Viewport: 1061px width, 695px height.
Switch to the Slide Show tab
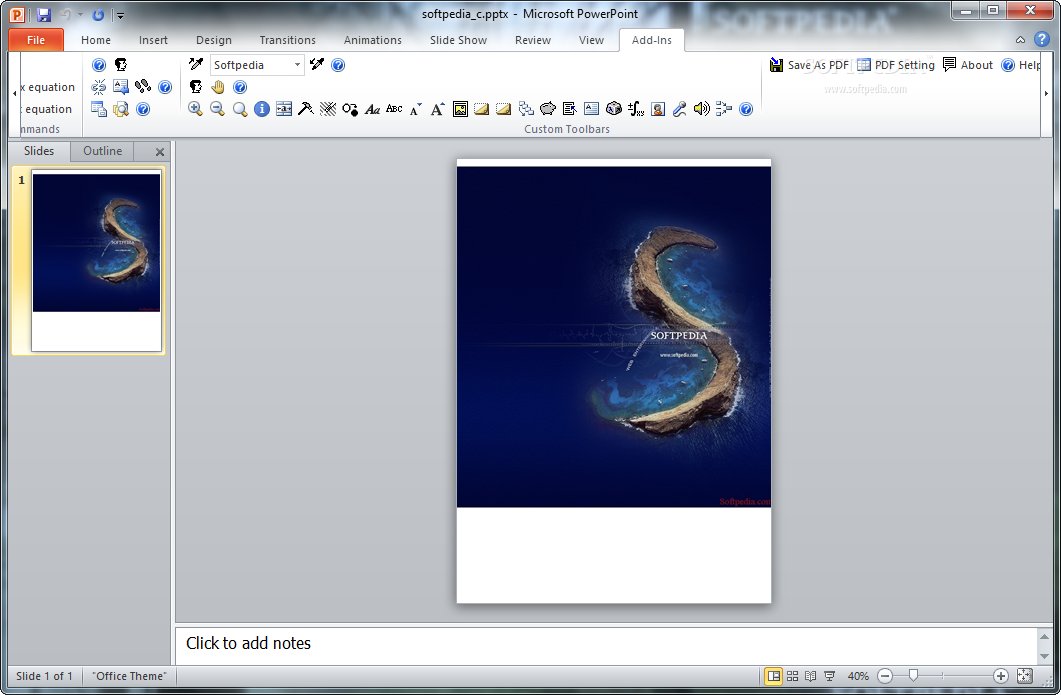pyautogui.click(x=458, y=40)
